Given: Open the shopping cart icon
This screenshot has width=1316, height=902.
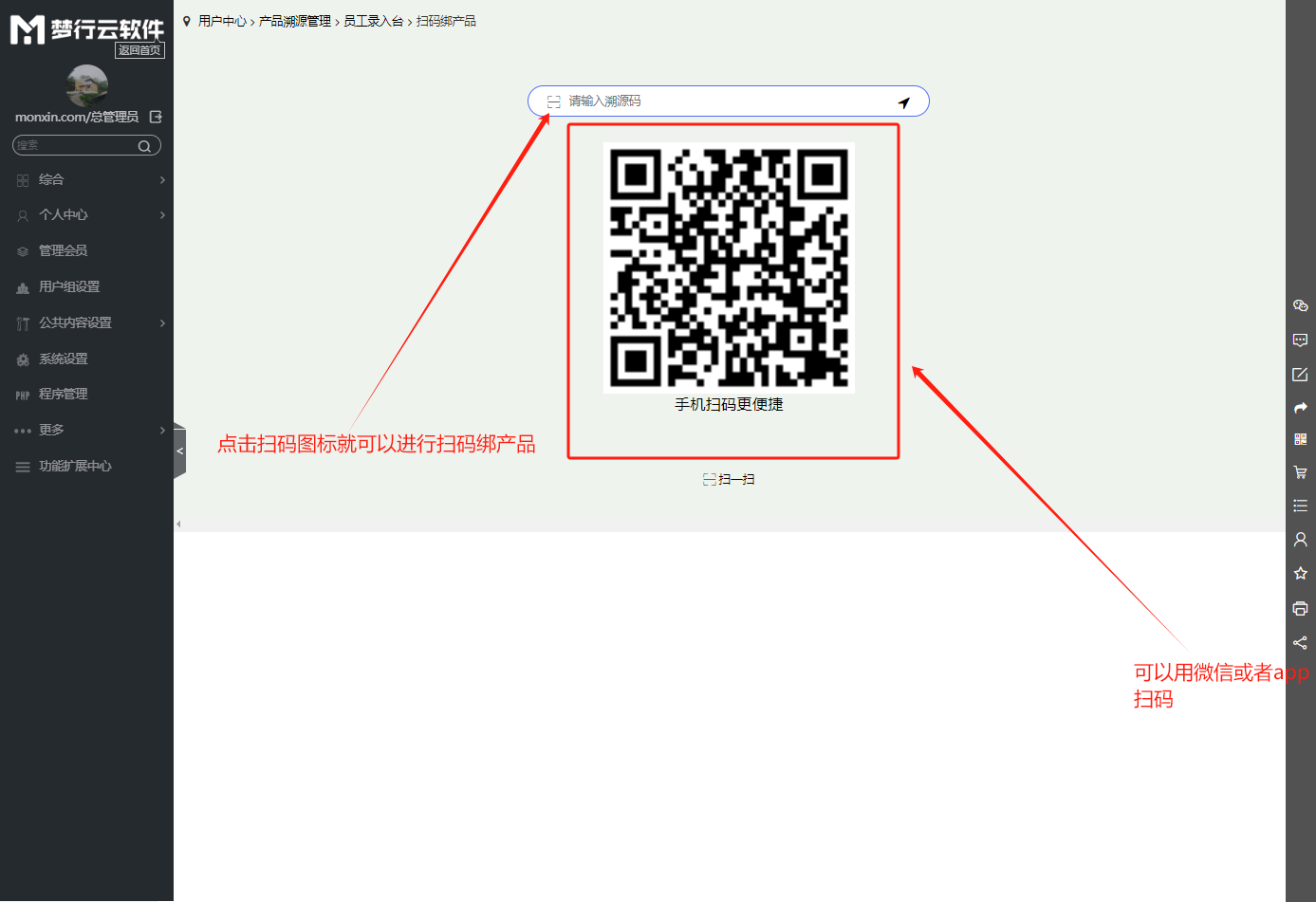Looking at the screenshot, I should (1300, 472).
